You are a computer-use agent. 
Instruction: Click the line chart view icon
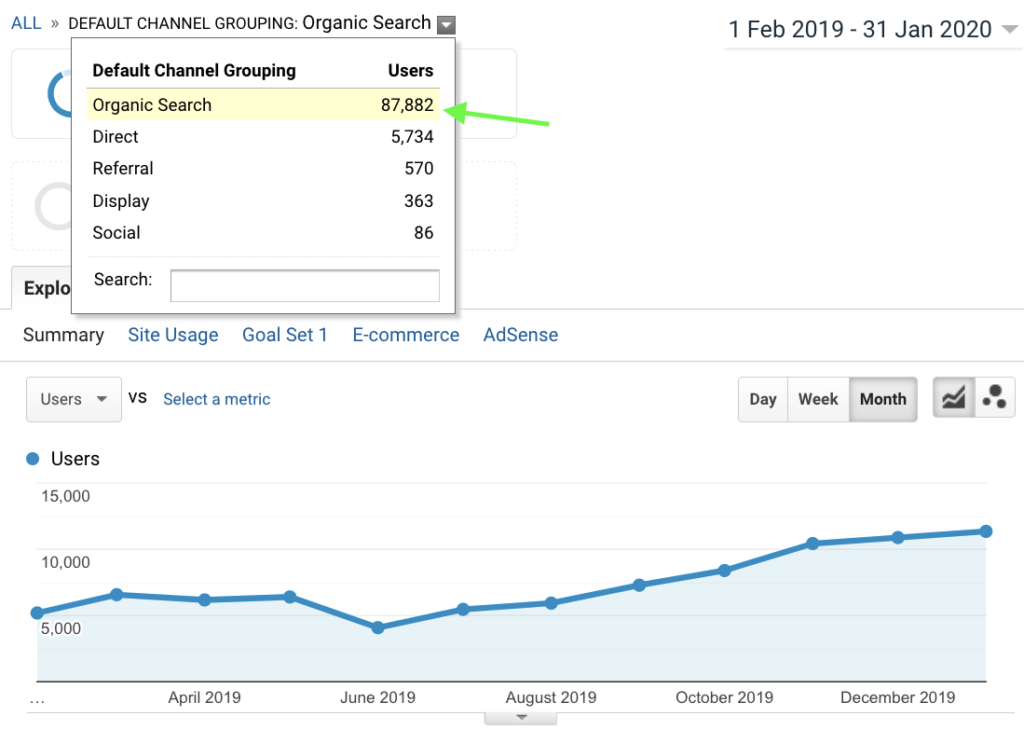953,399
